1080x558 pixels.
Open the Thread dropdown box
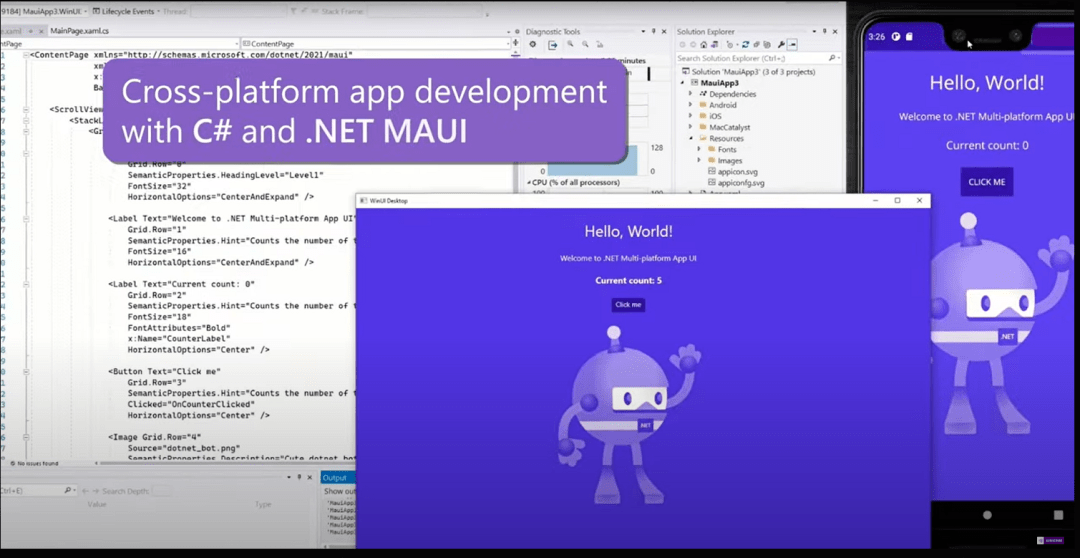[238, 12]
